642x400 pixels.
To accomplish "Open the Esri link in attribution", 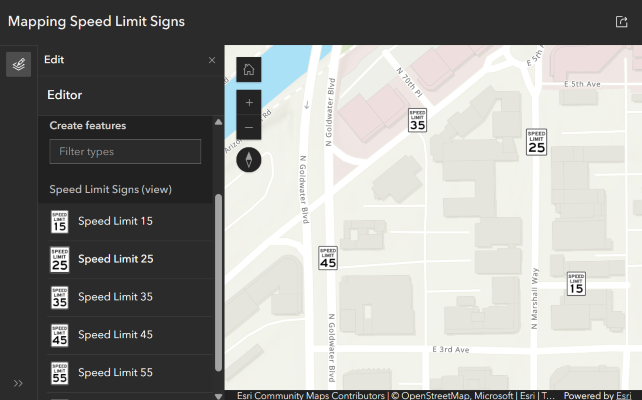I will (624, 395).
